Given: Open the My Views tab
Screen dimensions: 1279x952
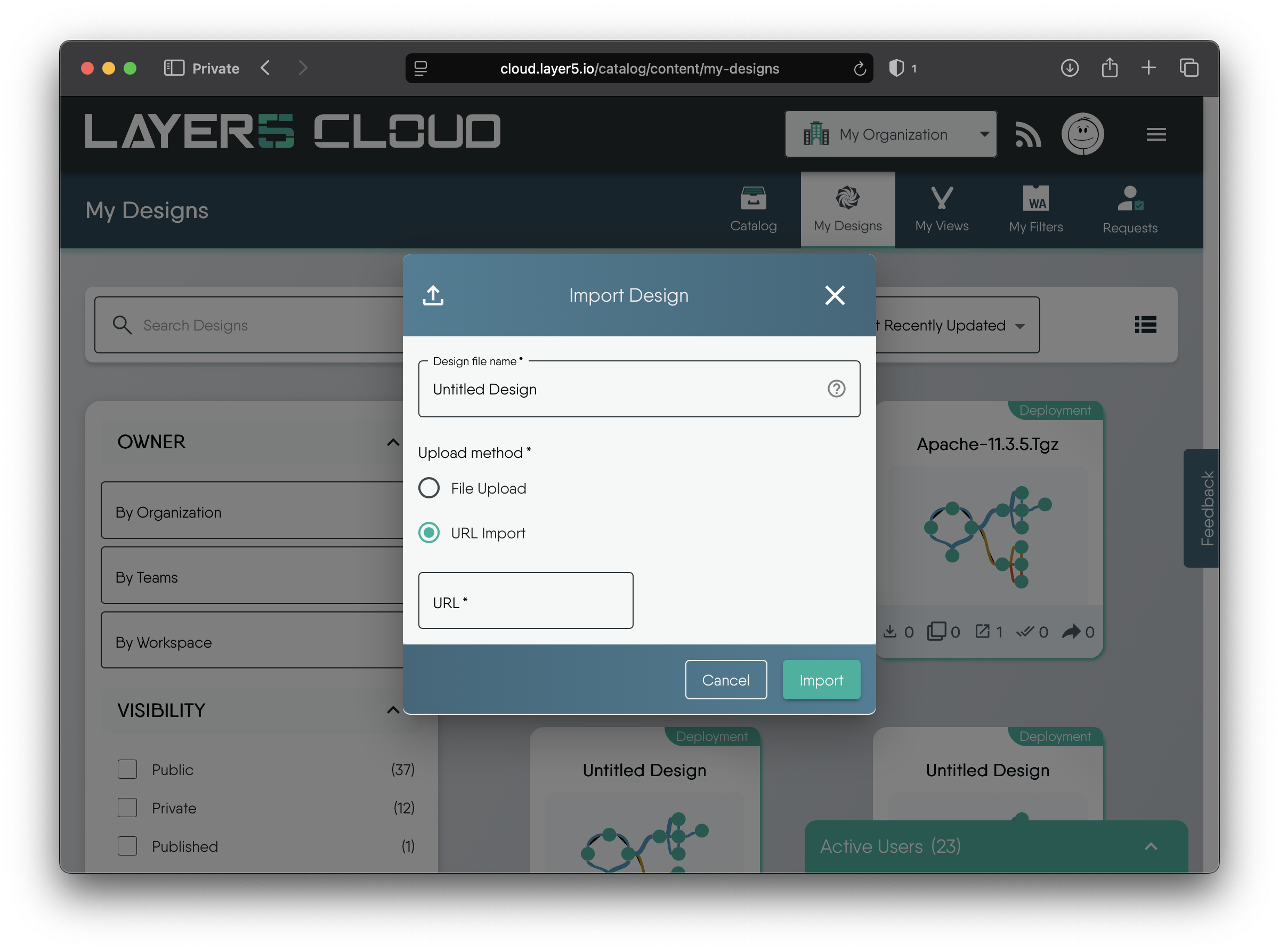Looking at the screenshot, I should click(x=941, y=210).
